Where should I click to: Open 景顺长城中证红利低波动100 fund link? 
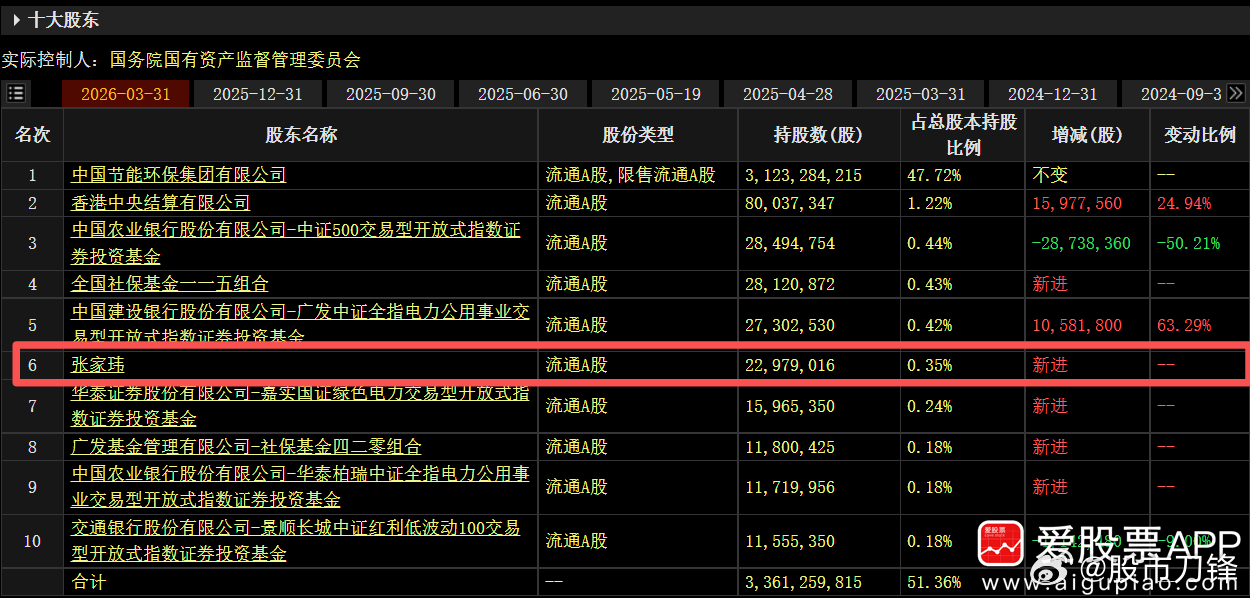296,541
